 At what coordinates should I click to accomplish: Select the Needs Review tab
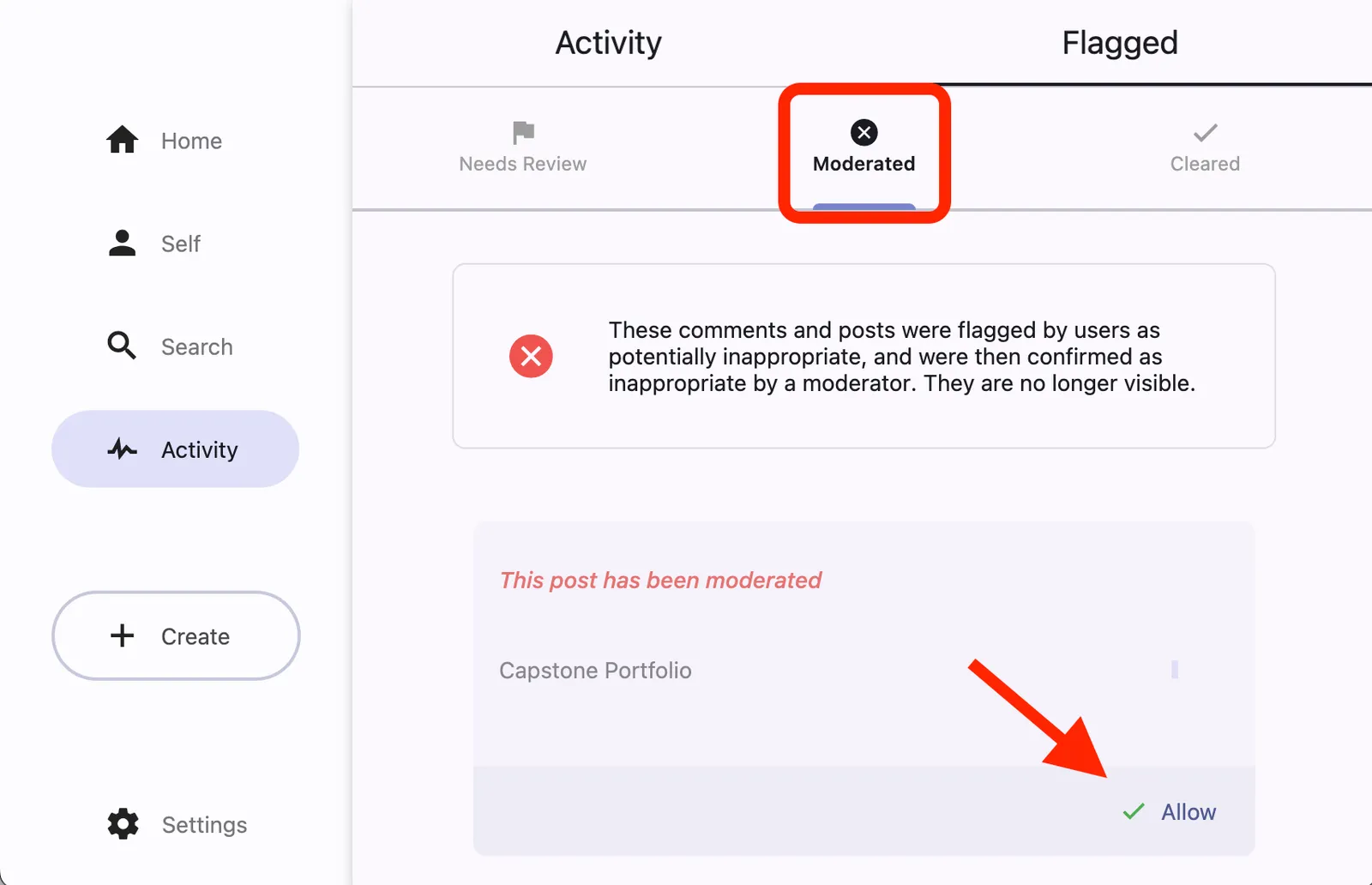521,150
